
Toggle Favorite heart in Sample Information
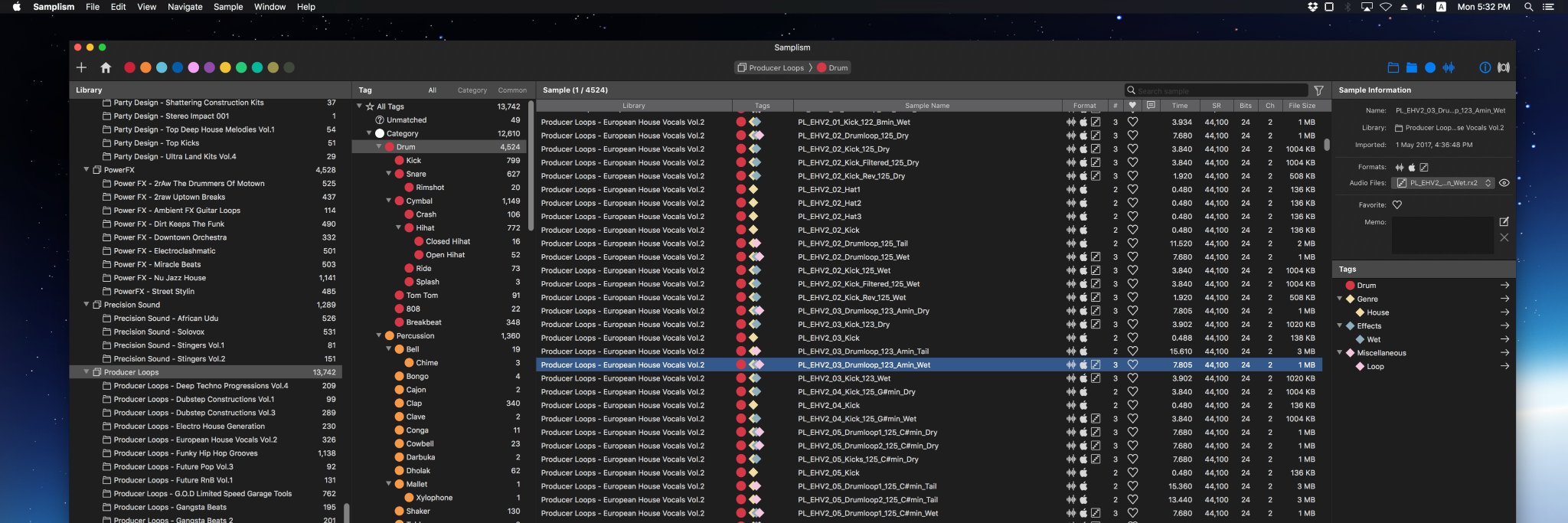(1396, 204)
